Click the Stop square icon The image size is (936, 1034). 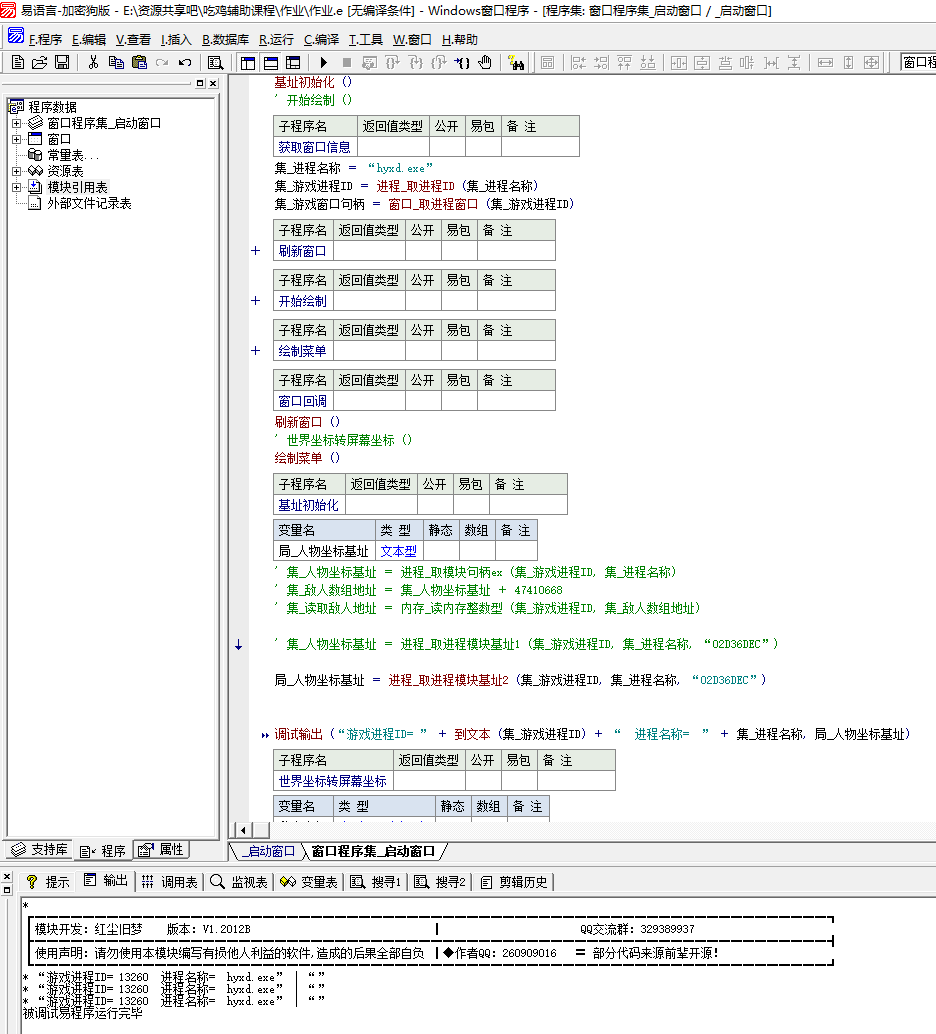346,63
